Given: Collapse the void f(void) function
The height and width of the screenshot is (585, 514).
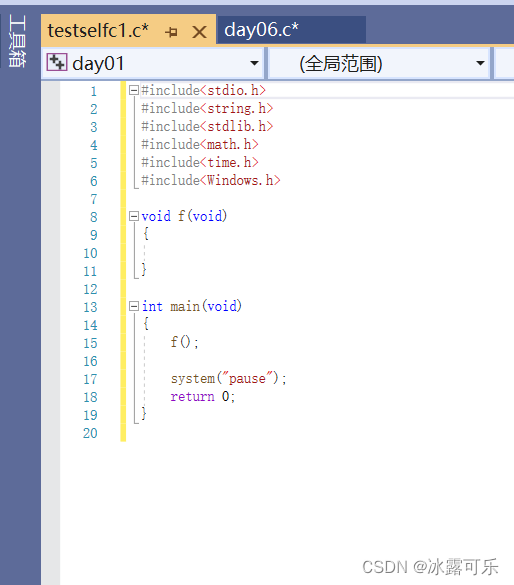Looking at the screenshot, I should click(x=134, y=216).
